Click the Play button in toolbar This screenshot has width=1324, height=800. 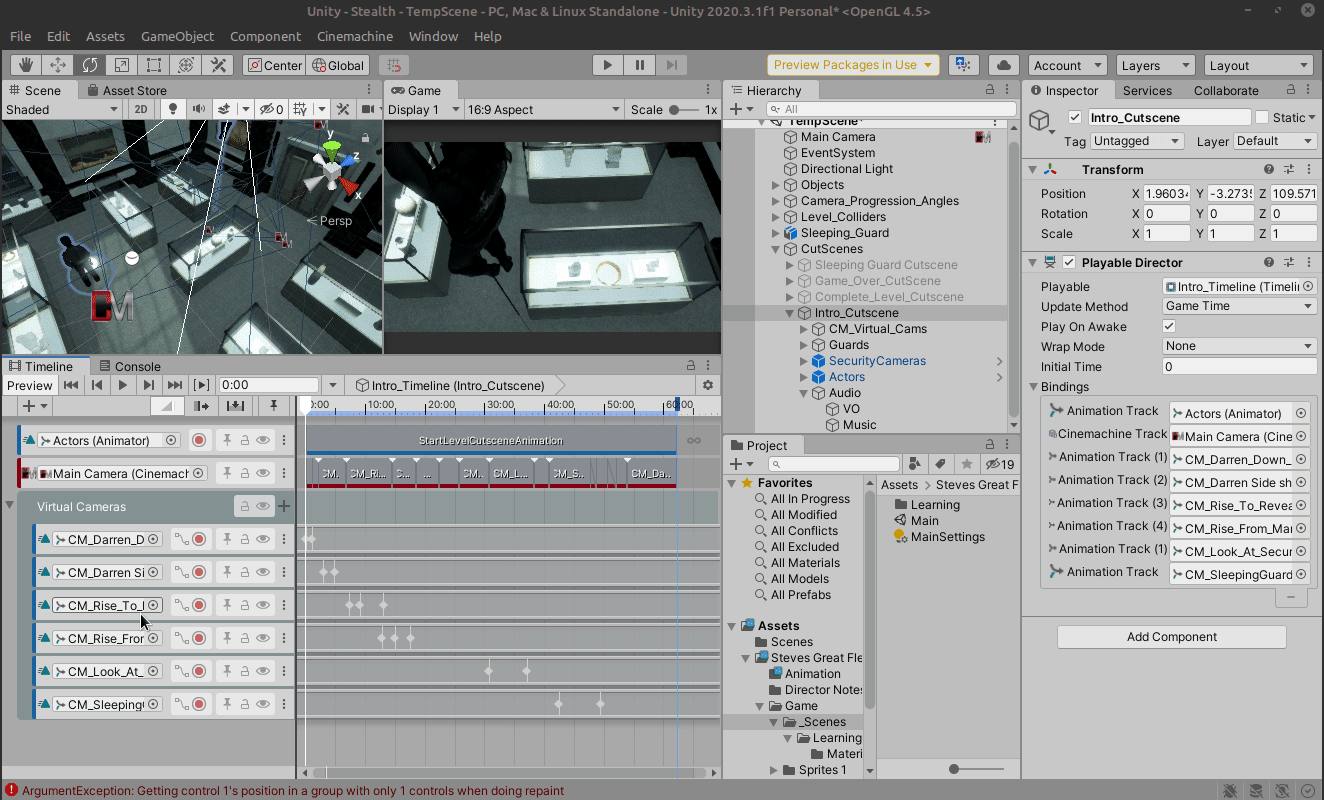click(x=607, y=65)
